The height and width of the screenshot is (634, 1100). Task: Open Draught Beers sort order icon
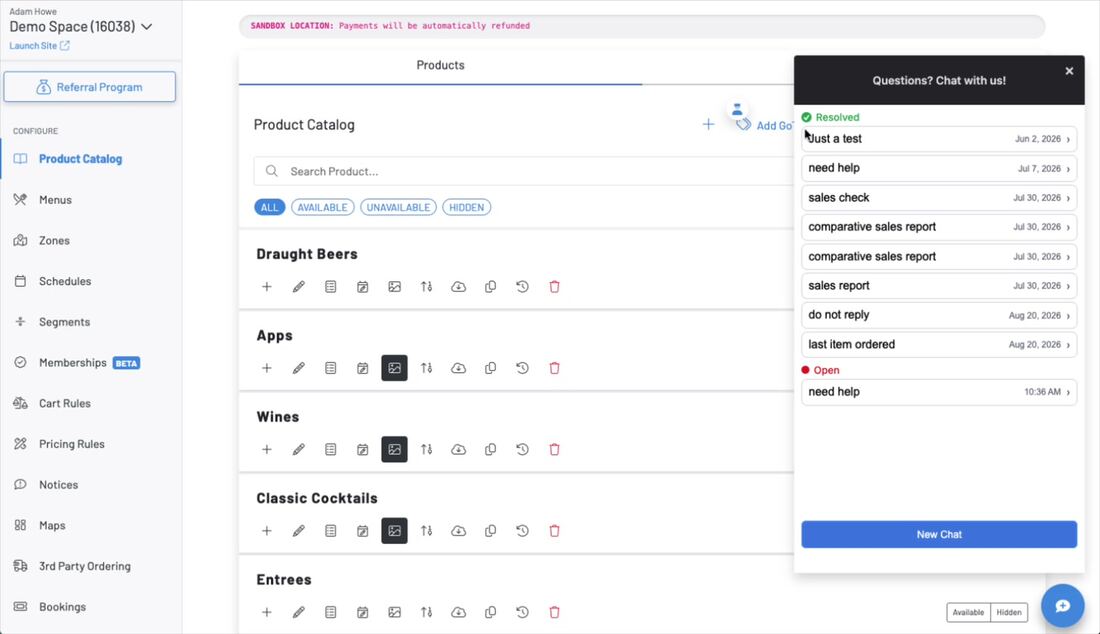[427, 286]
